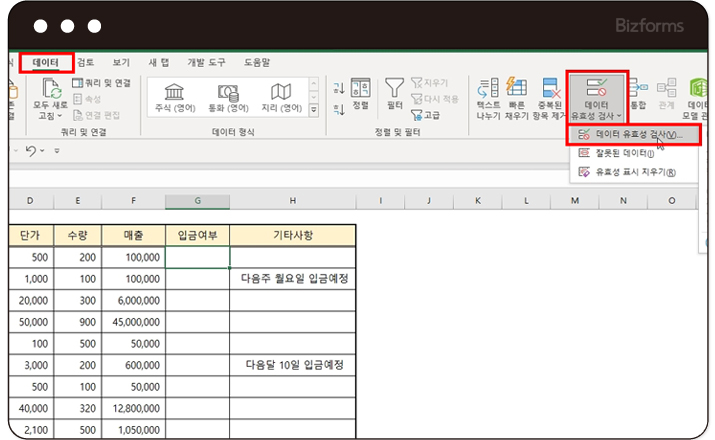
Task: Open the undo history dropdown arrow
Action: click(x=45, y=152)
